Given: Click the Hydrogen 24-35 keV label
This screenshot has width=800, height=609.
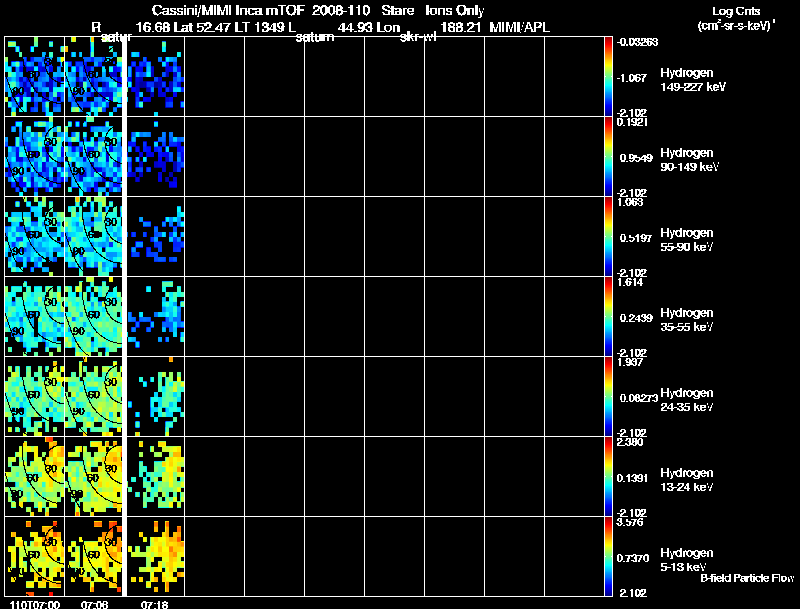Looking at the screenshot, I should 687,400.
